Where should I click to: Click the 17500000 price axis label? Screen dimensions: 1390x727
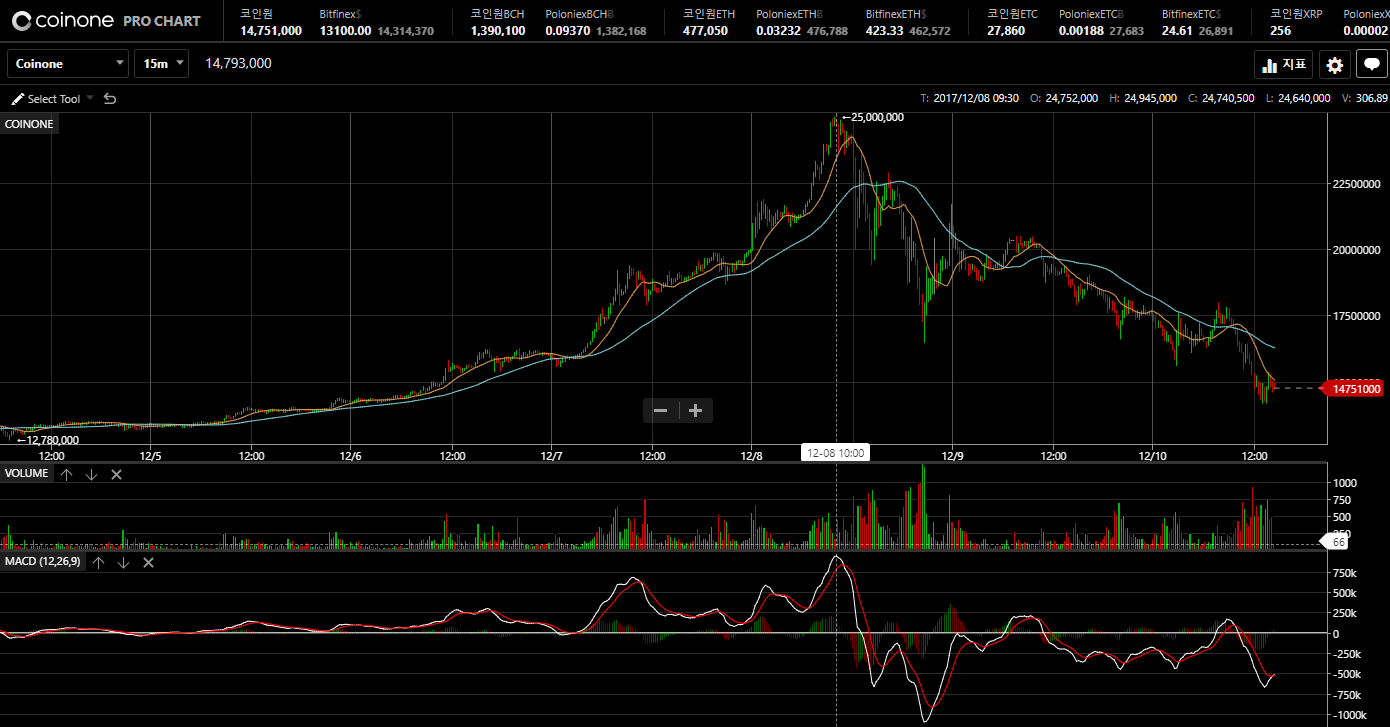pos(1358,316)
